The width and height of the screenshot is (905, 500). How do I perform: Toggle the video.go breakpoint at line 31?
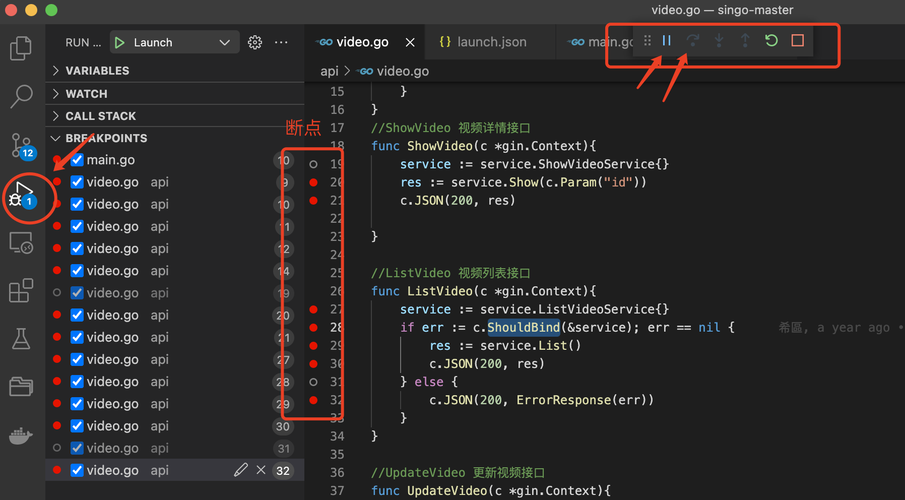click(x=77, y=448)
